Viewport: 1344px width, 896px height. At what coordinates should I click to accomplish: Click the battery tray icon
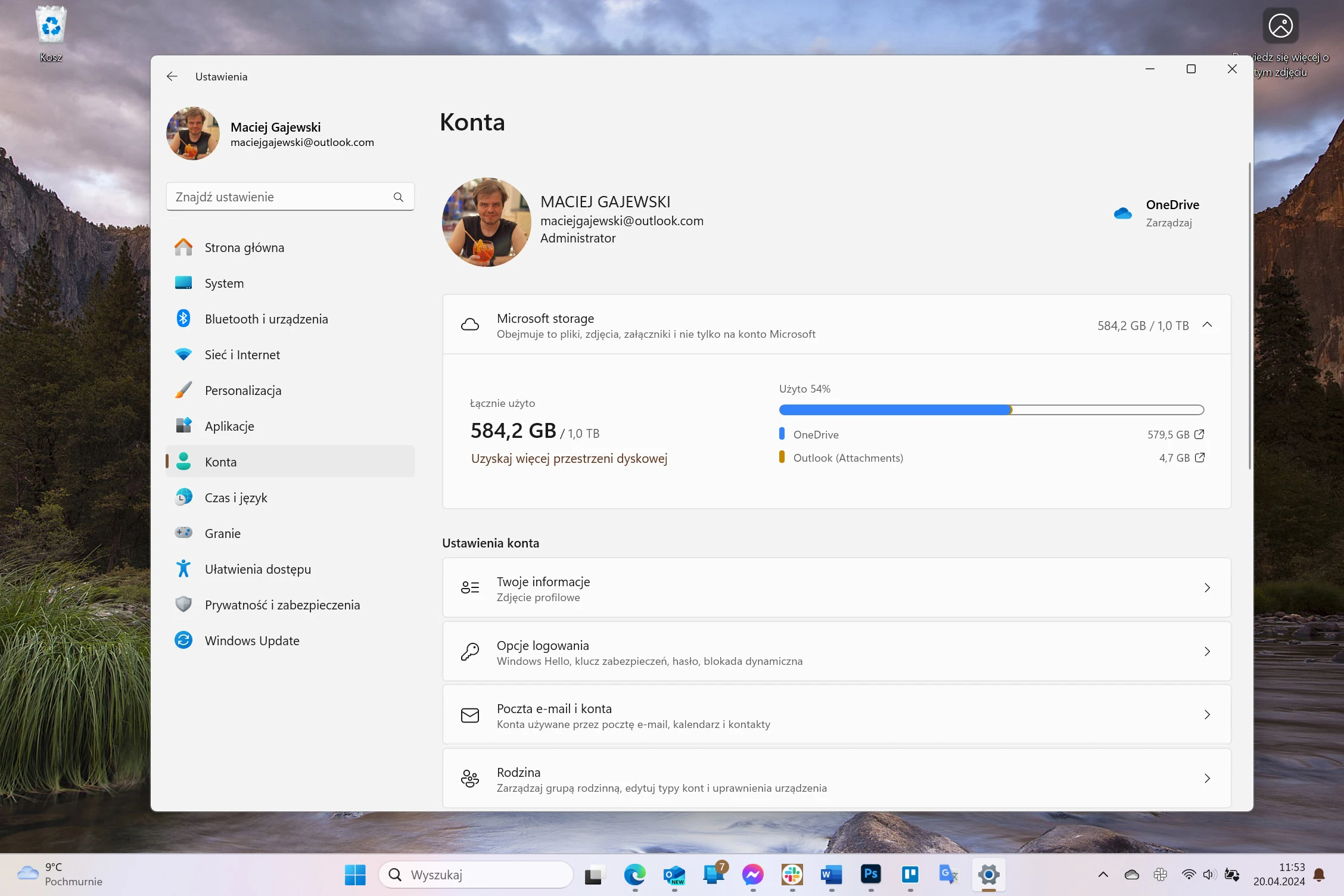click(x=1232, y=875)
